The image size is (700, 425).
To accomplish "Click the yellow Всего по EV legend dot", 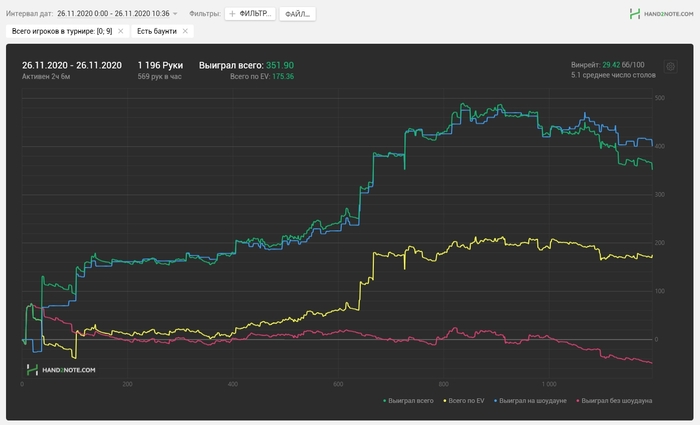I will pyautogui.click(x=445, y=401).
